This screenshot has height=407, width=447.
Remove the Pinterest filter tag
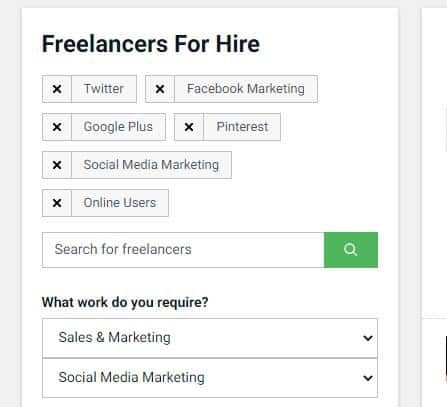(189, 127)
